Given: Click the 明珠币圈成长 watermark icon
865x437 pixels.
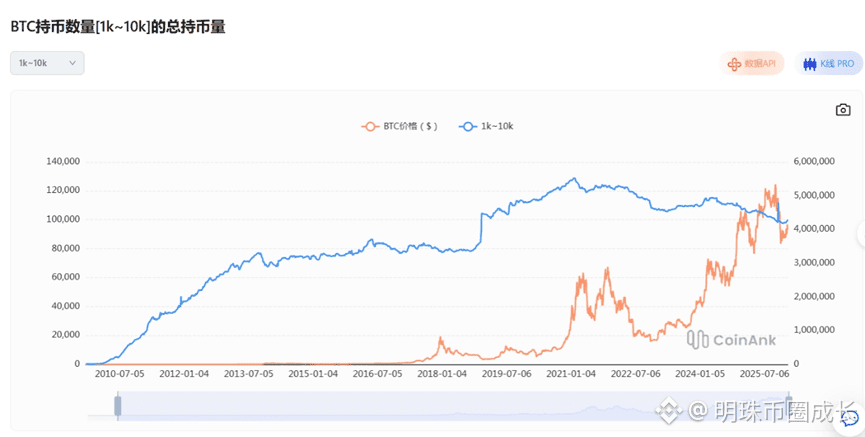Looking at the screenshot, I should 669,411.
